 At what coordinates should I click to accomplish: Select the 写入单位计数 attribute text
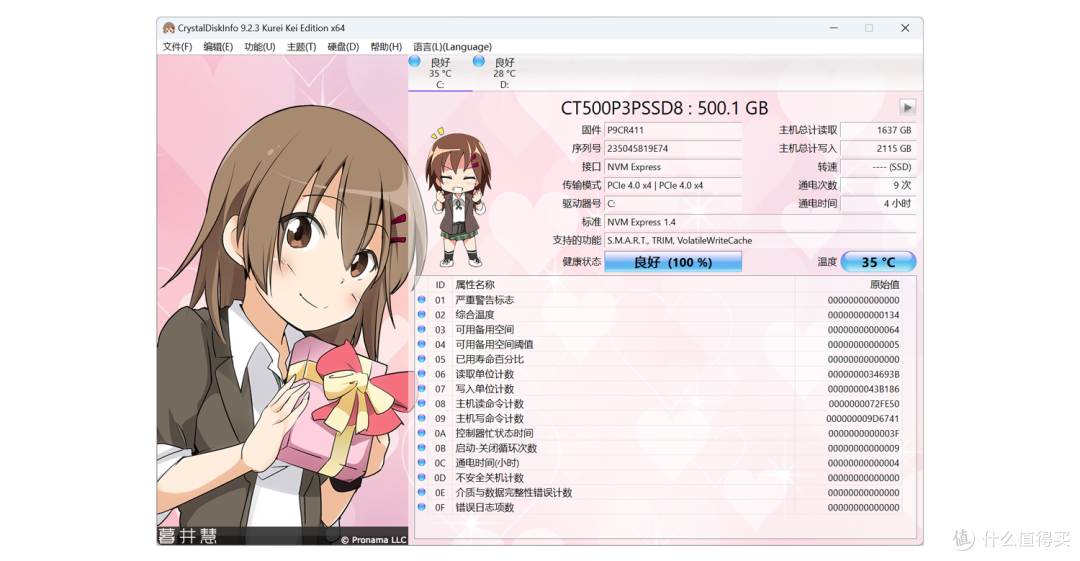pyautogui.click(x=484, y=389)
